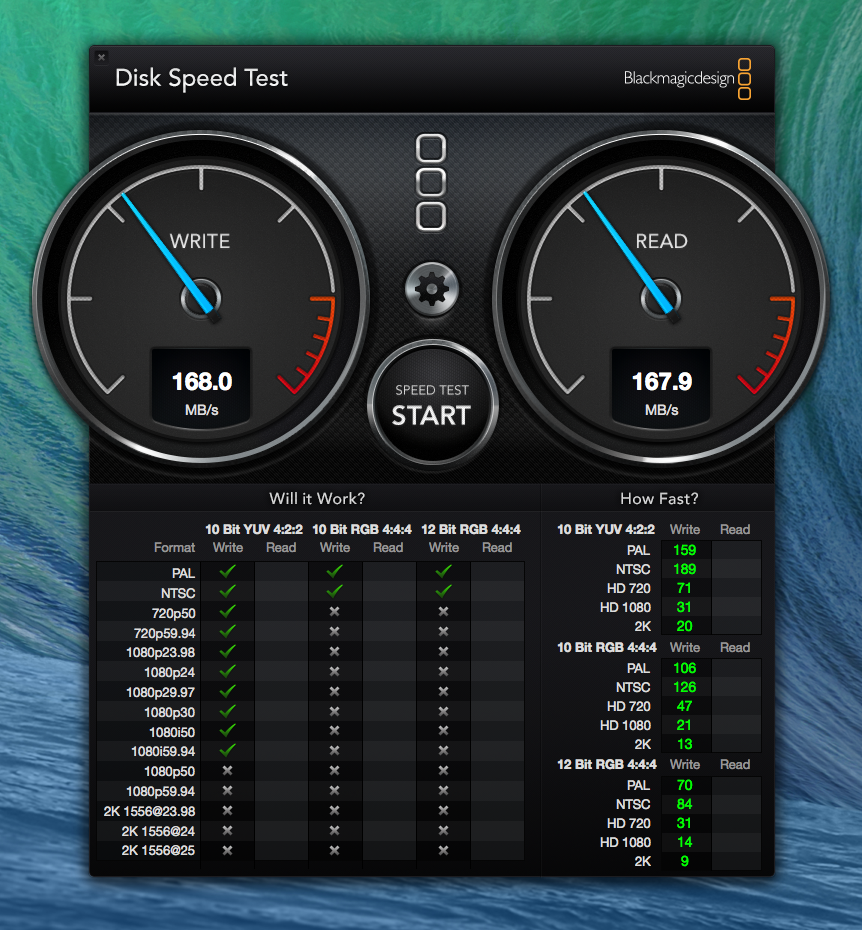Click the WRITE gauge needle dial
This screenshot has width=862, height=930.
201,297
